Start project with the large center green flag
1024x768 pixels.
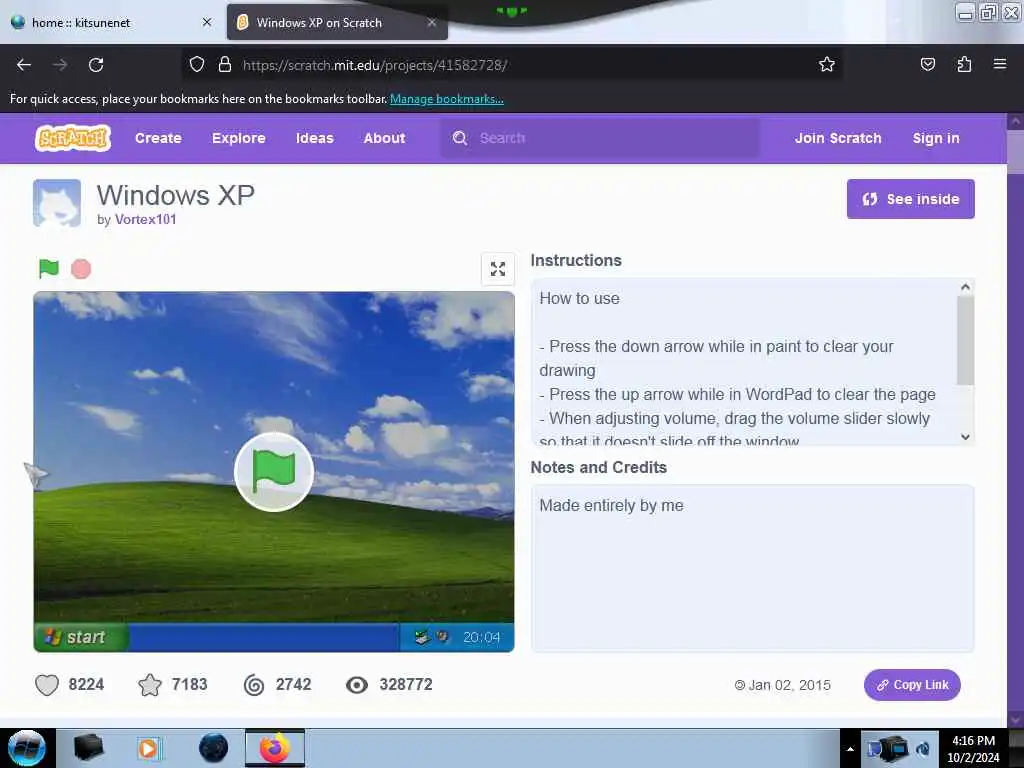pos(274,472)
